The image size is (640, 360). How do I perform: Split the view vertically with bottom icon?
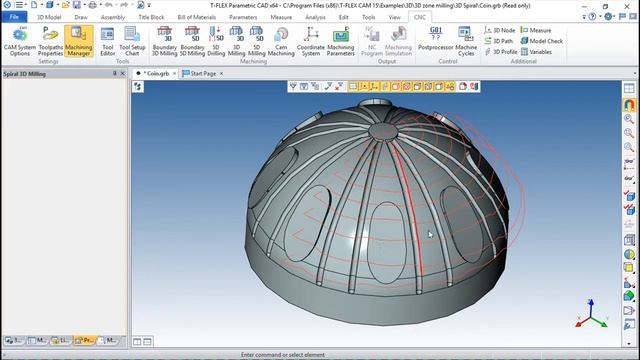137,342
